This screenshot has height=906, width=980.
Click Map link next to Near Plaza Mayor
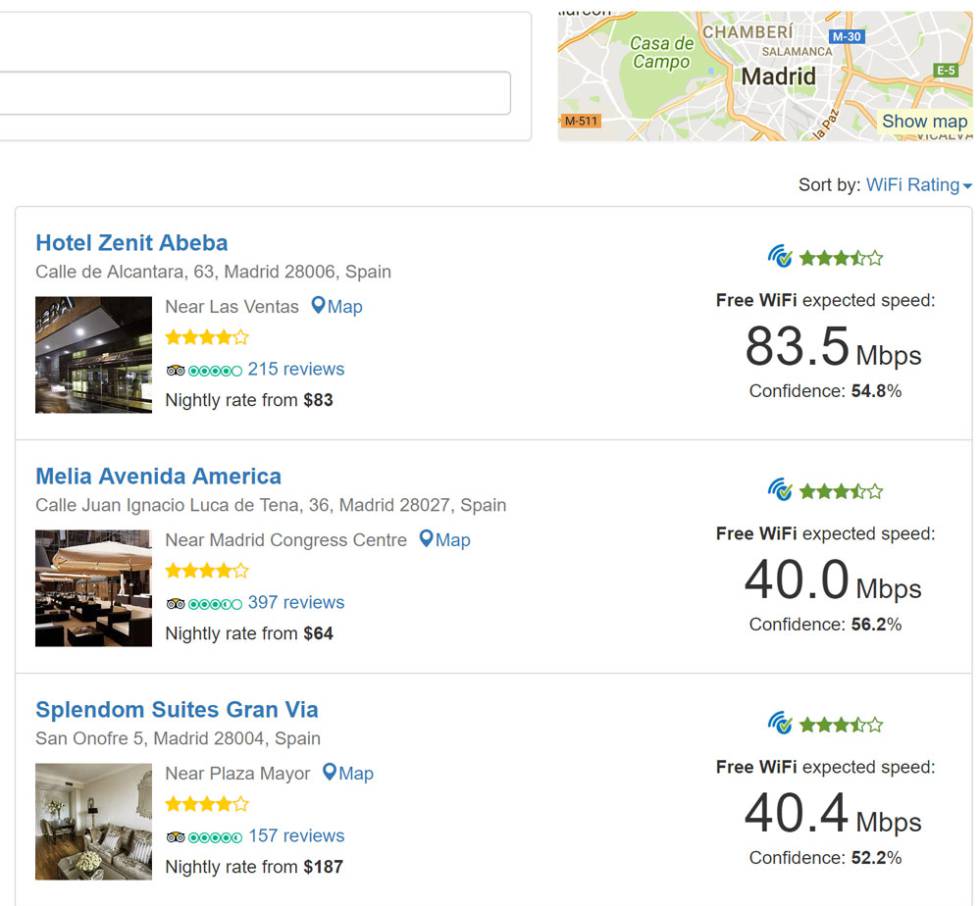click(356, 773)
